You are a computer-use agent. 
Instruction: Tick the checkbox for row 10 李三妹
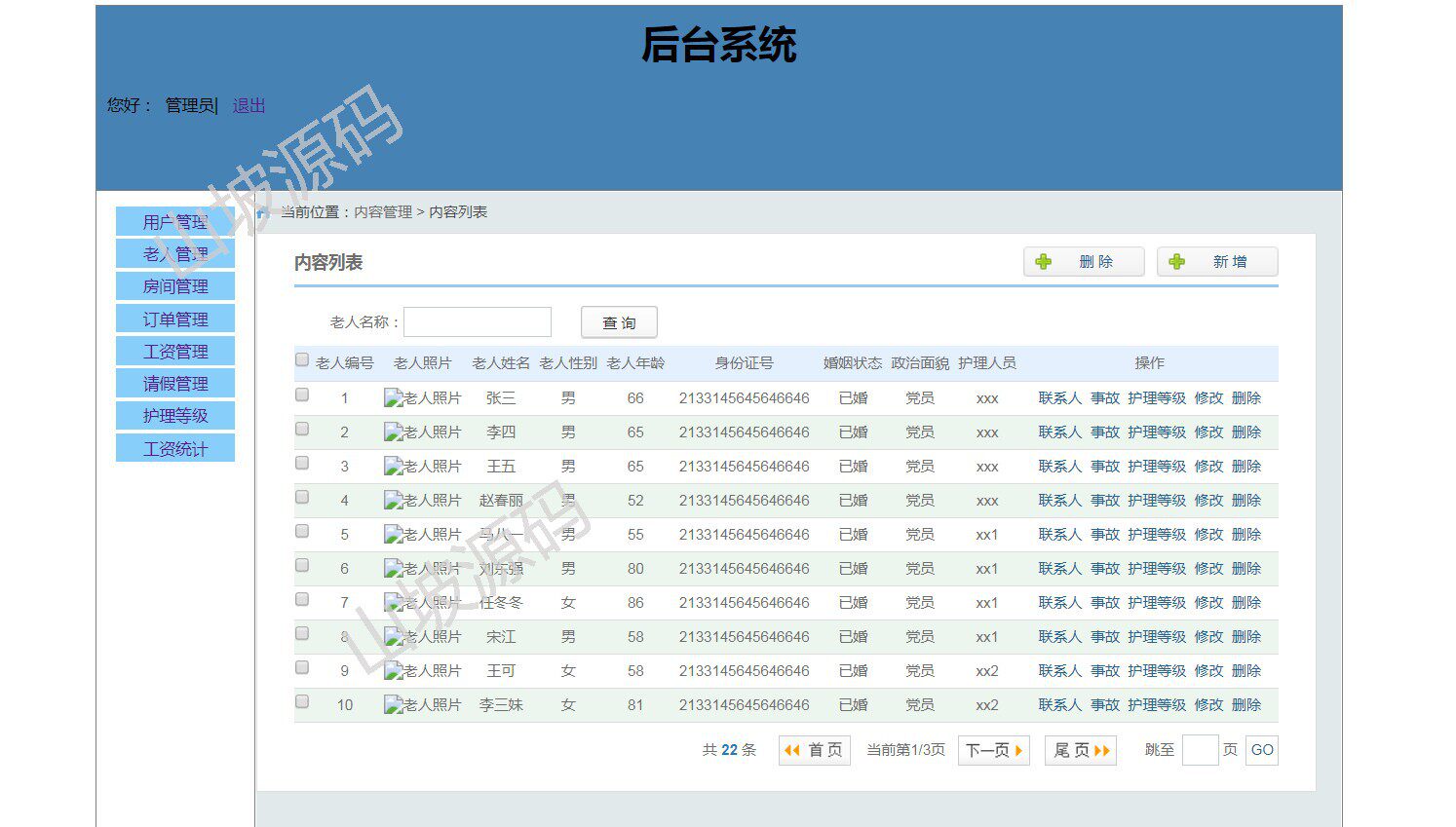click(302, 702)
